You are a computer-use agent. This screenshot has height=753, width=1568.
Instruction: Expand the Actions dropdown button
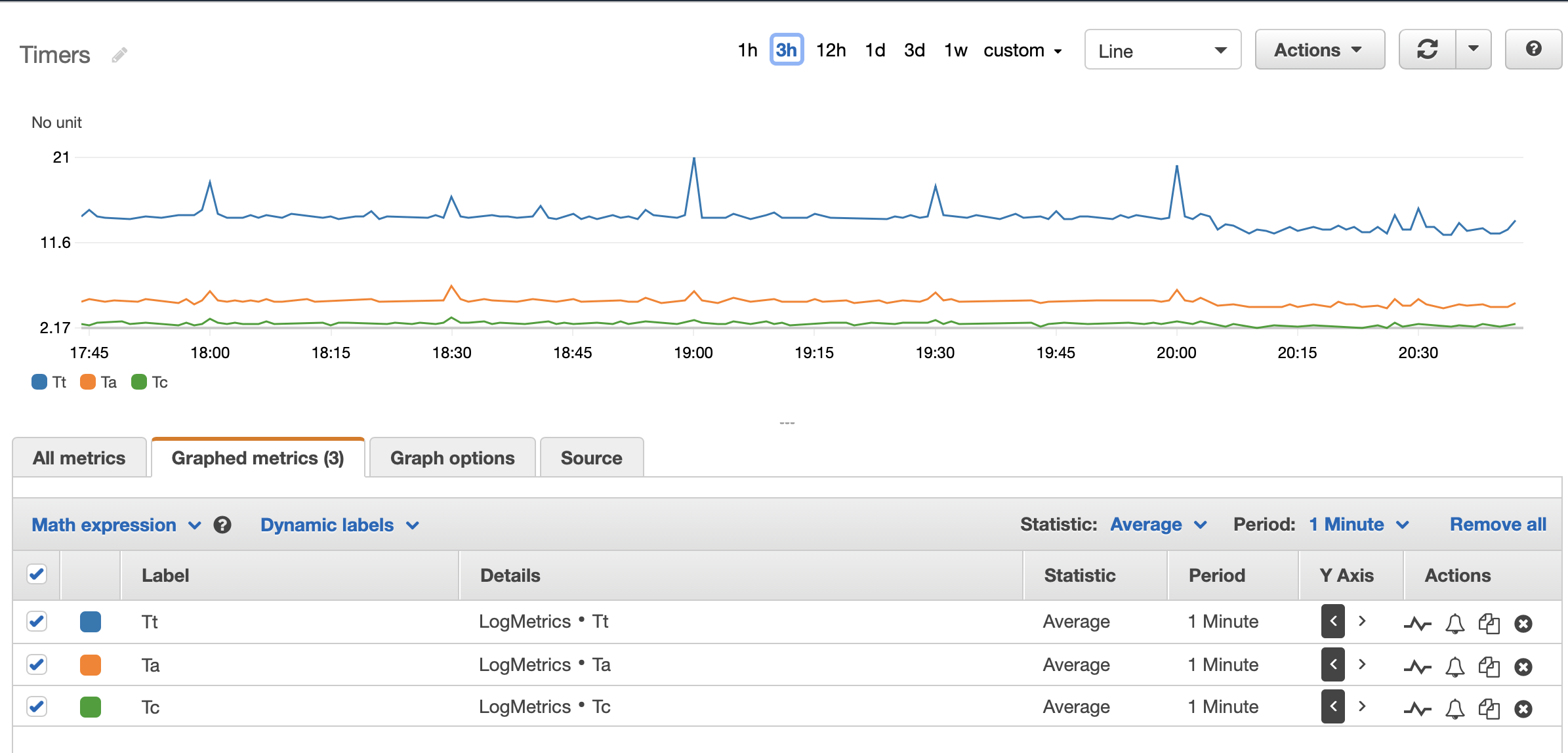tap(1319, 50)
